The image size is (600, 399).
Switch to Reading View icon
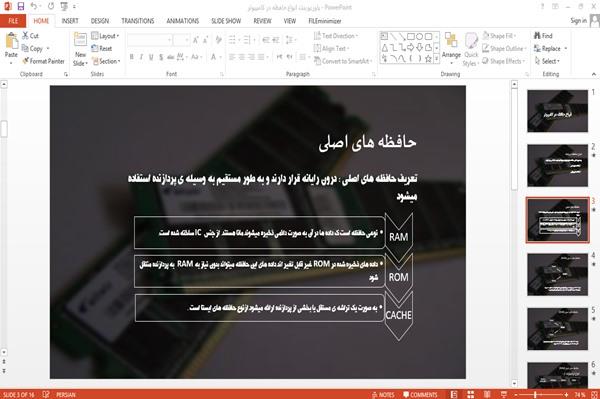(487, 394)
